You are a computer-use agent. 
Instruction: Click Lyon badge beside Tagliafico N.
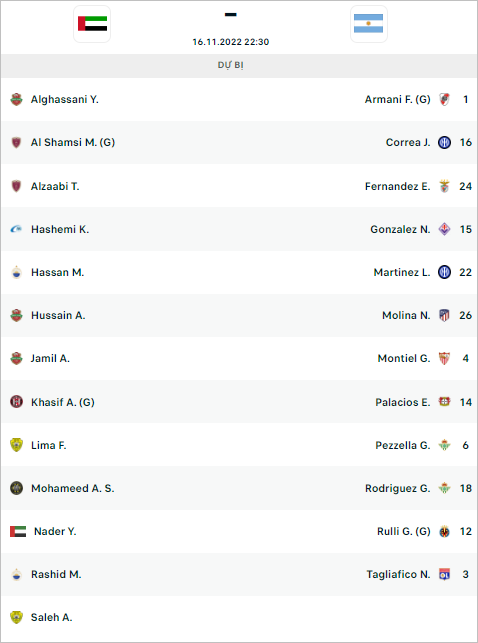click(444, 574)
